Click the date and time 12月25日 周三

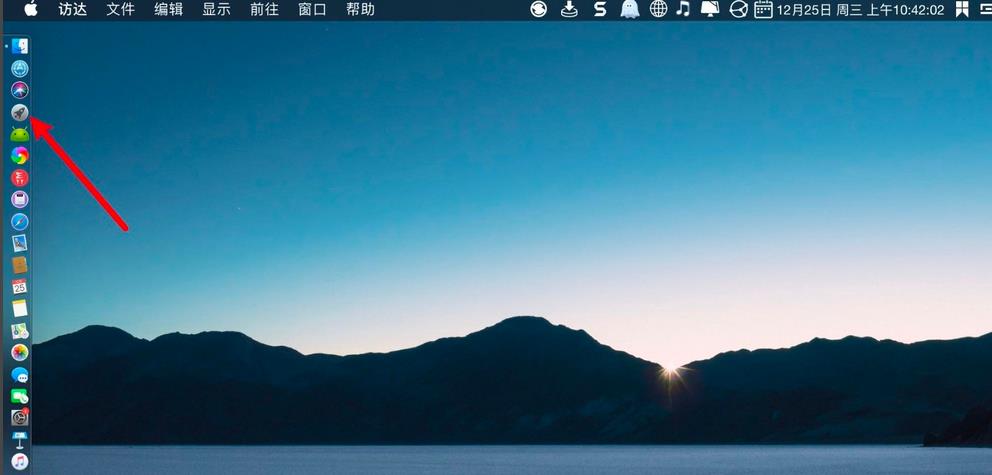click(x=860, y=9)
